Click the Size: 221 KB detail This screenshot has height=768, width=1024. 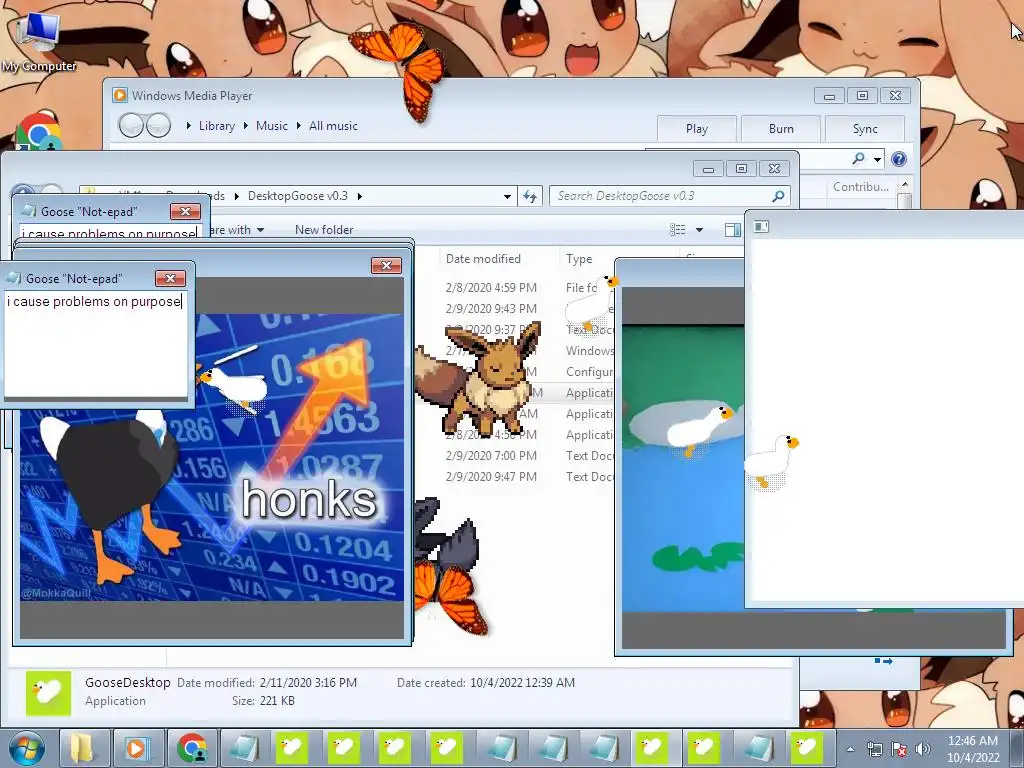263,701
